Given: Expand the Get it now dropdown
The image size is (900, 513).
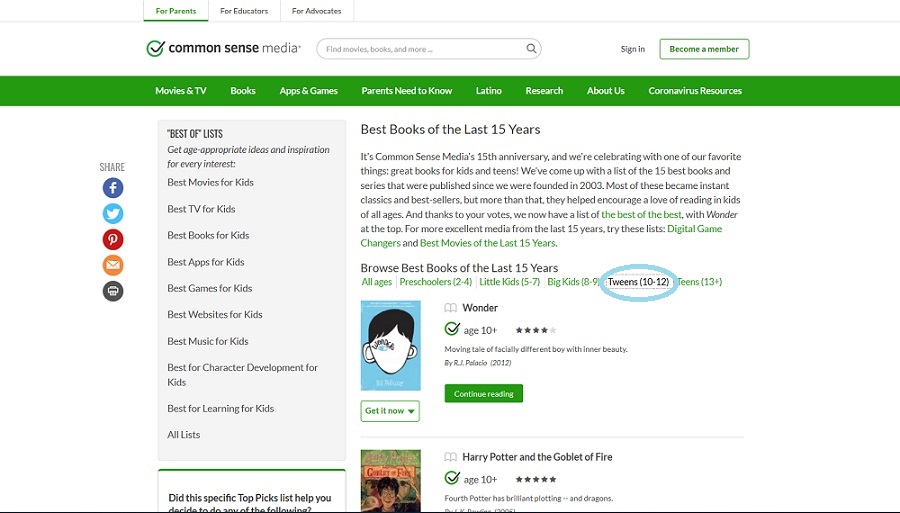Looking at the screenshot, I should [390, 411].
